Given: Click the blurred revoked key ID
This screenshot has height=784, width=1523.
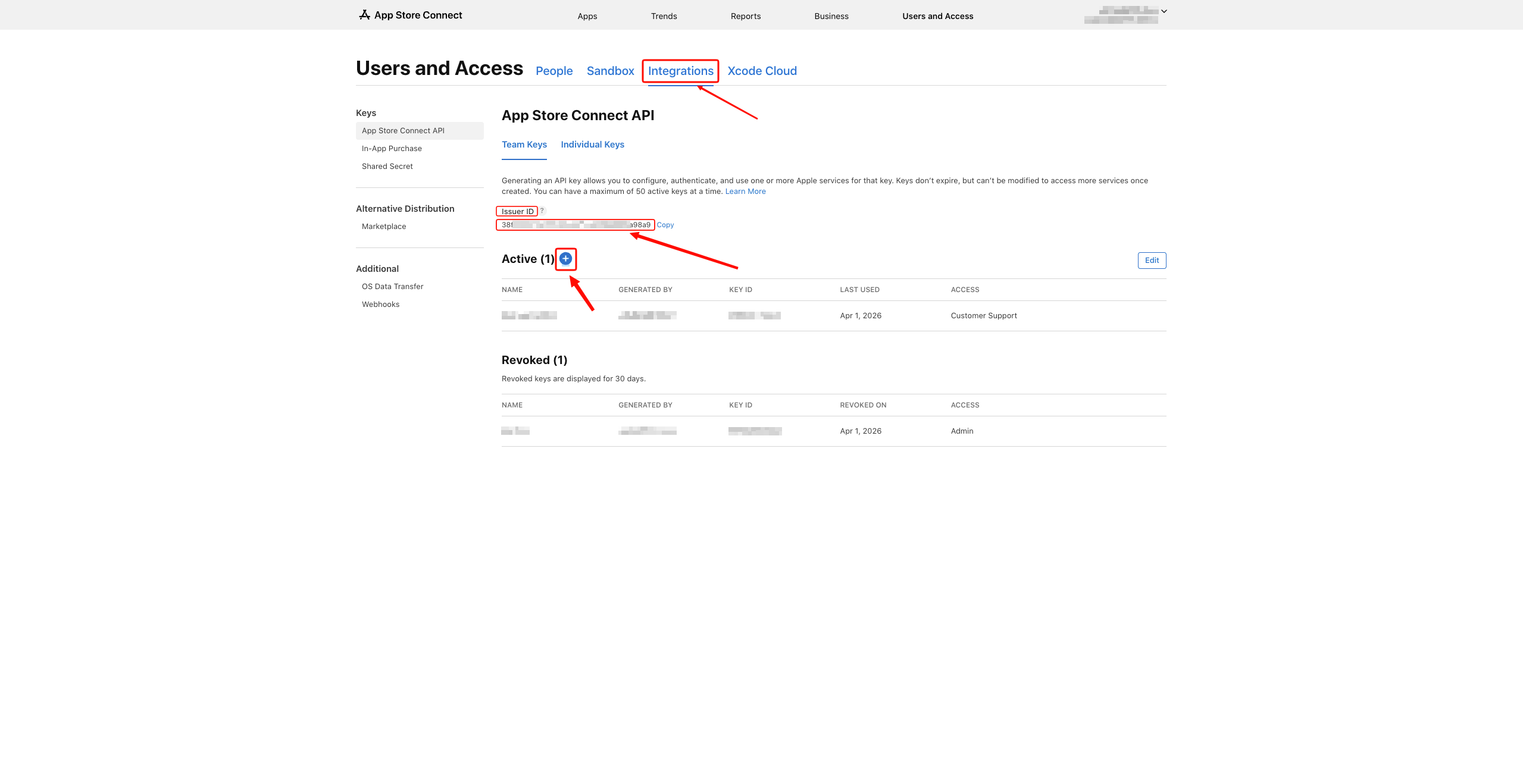Looking at the screenshot, I should 755,431.
